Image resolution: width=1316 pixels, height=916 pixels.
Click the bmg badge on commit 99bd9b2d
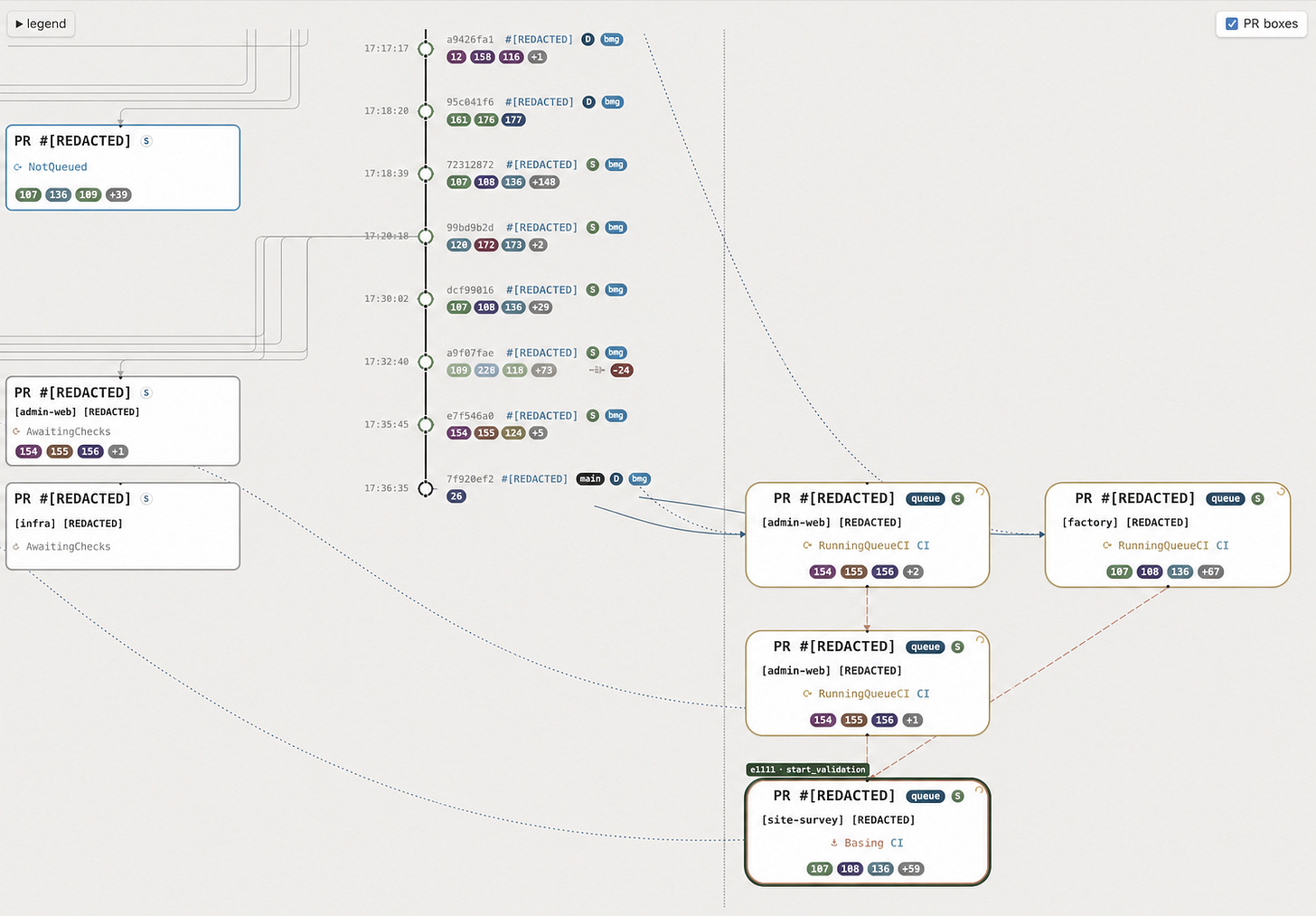click(616, 228)
